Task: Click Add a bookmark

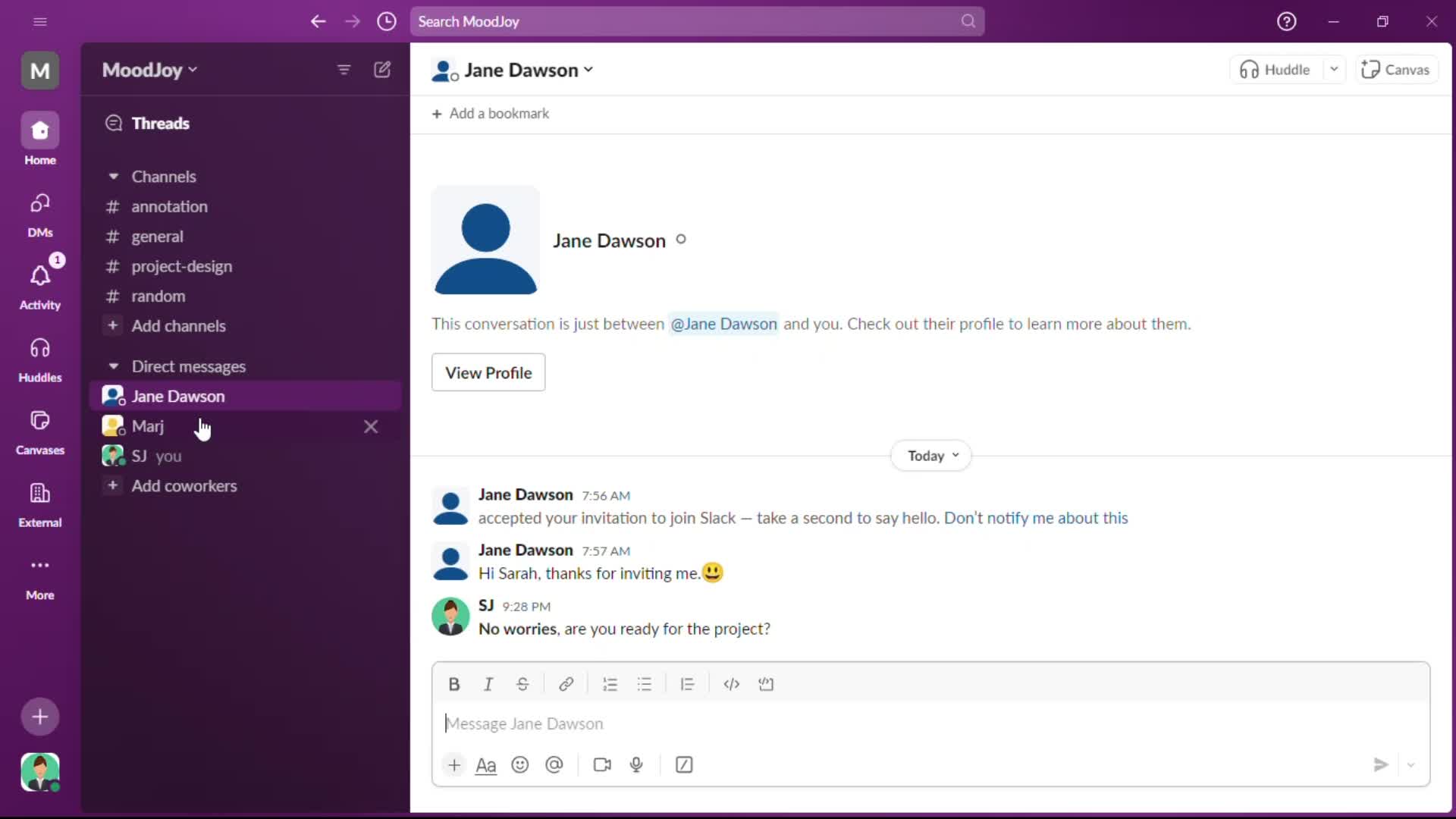Action: [491, 113]
